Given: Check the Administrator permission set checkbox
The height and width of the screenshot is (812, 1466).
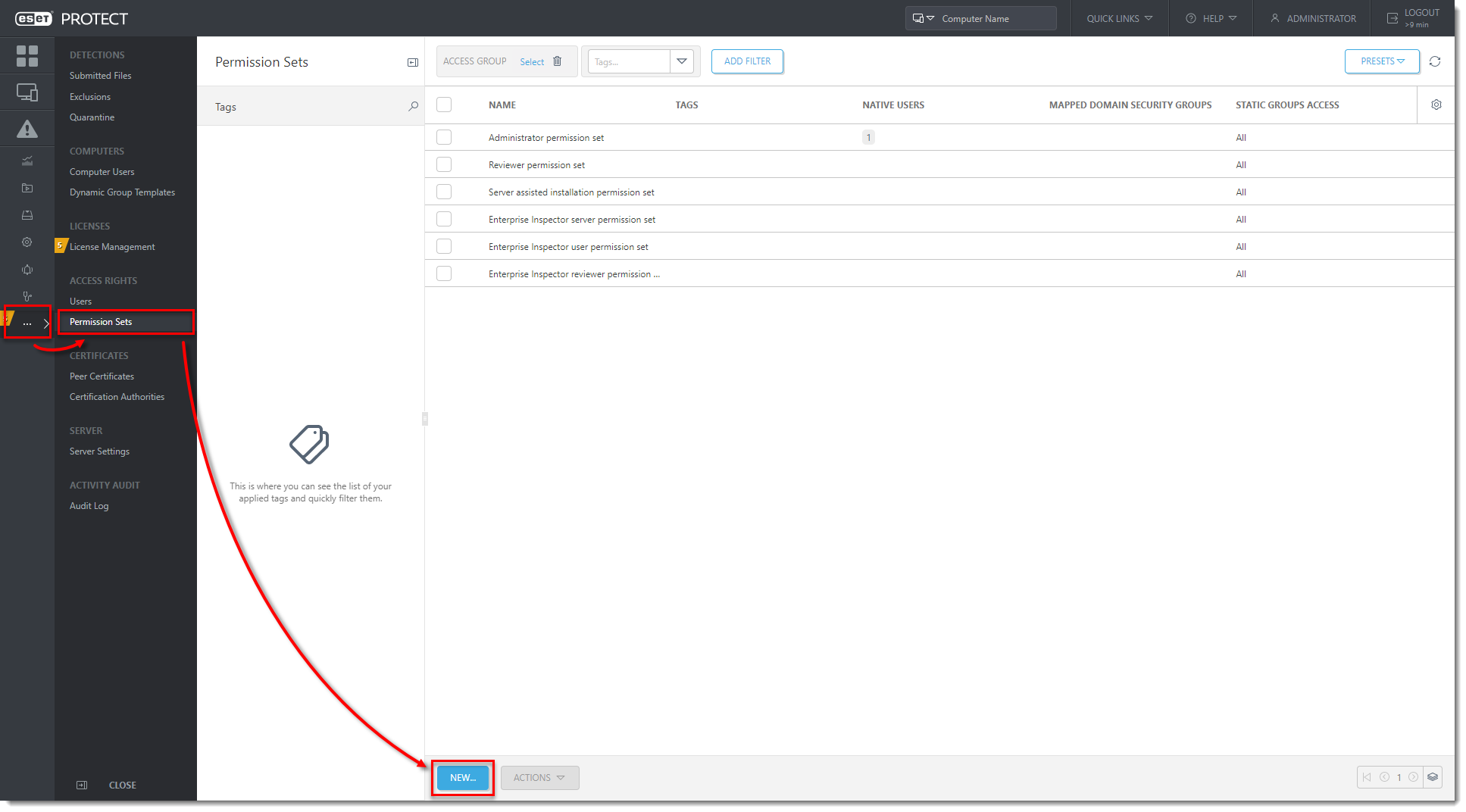Looking at the screenshot, I should [444, 137].
